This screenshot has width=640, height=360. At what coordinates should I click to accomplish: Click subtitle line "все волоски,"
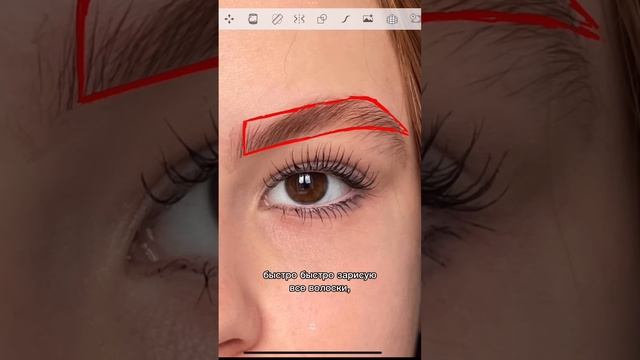(x=320, y=288)
